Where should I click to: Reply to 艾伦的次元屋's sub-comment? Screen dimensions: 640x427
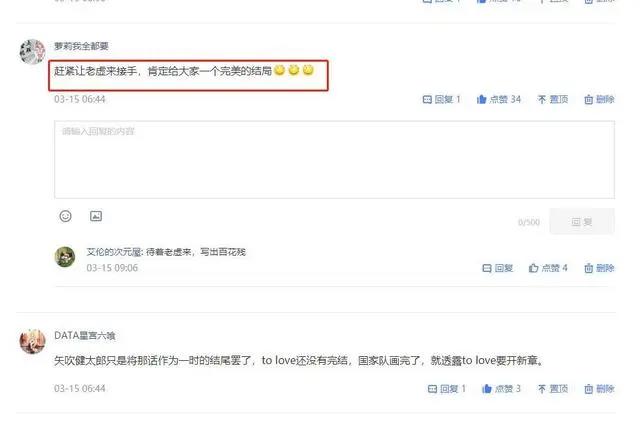pyautogui.click(x=498, y=268)
